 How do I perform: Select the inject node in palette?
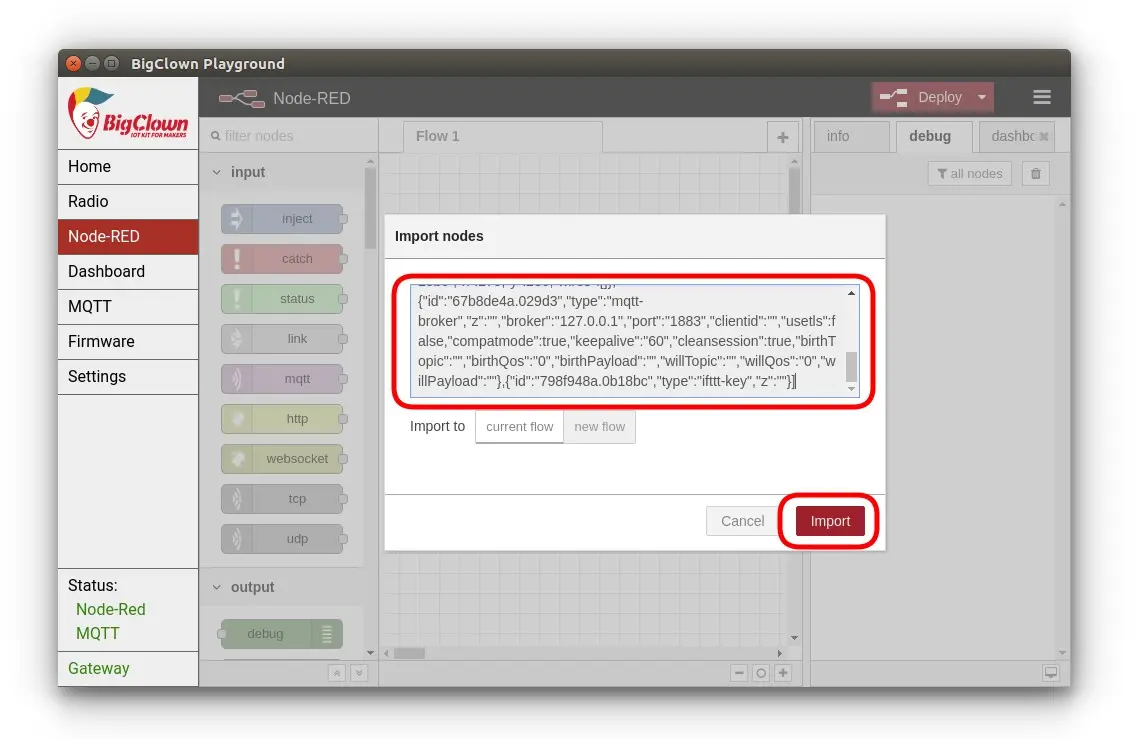(283, 219)
